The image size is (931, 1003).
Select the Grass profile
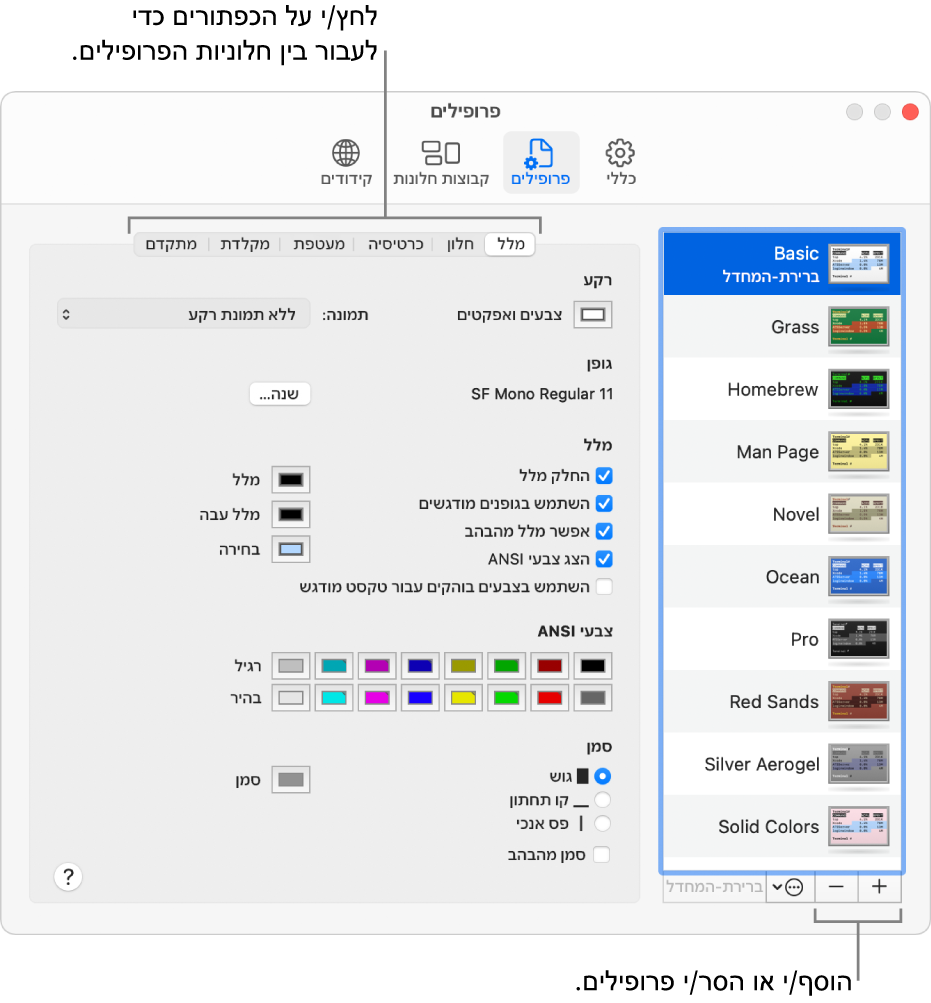point(782,326)
